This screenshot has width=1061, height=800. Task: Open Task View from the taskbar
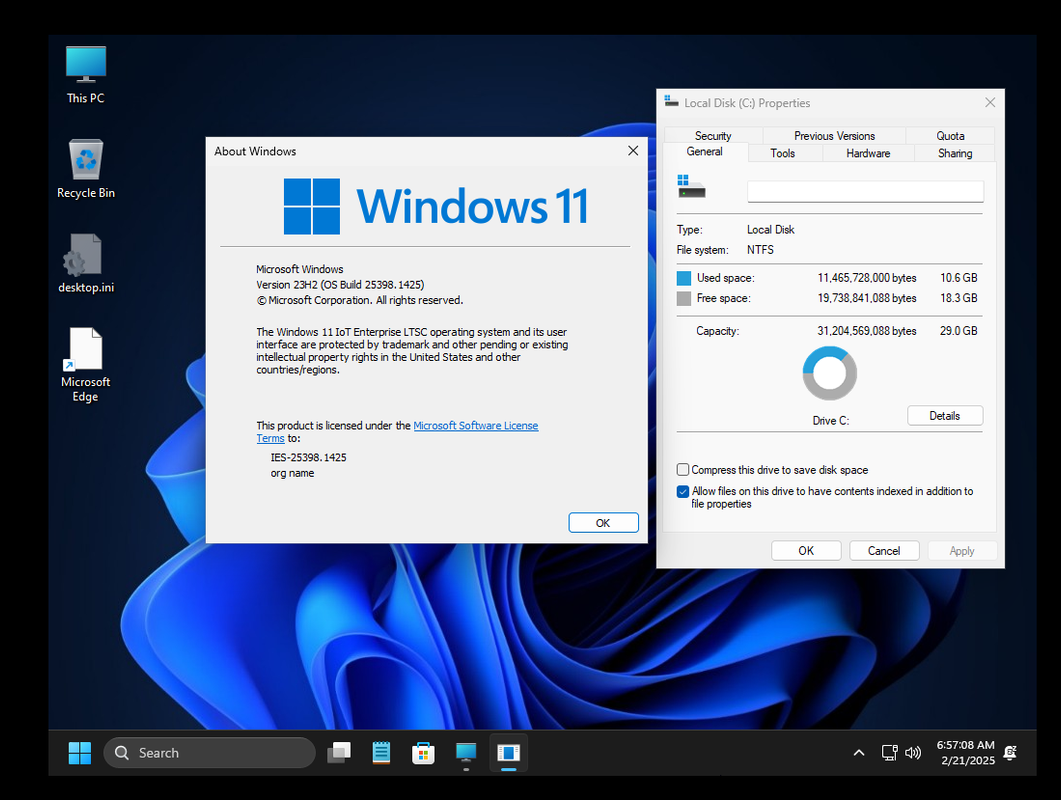point(339,753)
